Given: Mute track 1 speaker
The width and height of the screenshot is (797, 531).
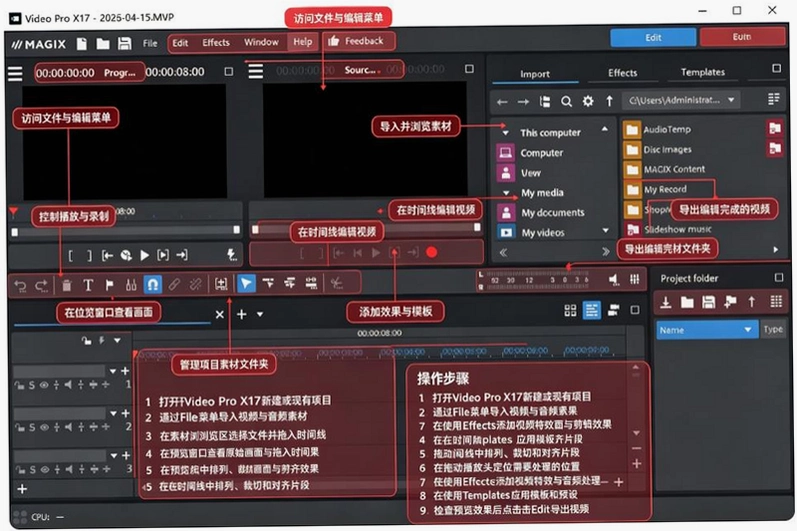Looking at the screenshot, I should pos(69,385).
